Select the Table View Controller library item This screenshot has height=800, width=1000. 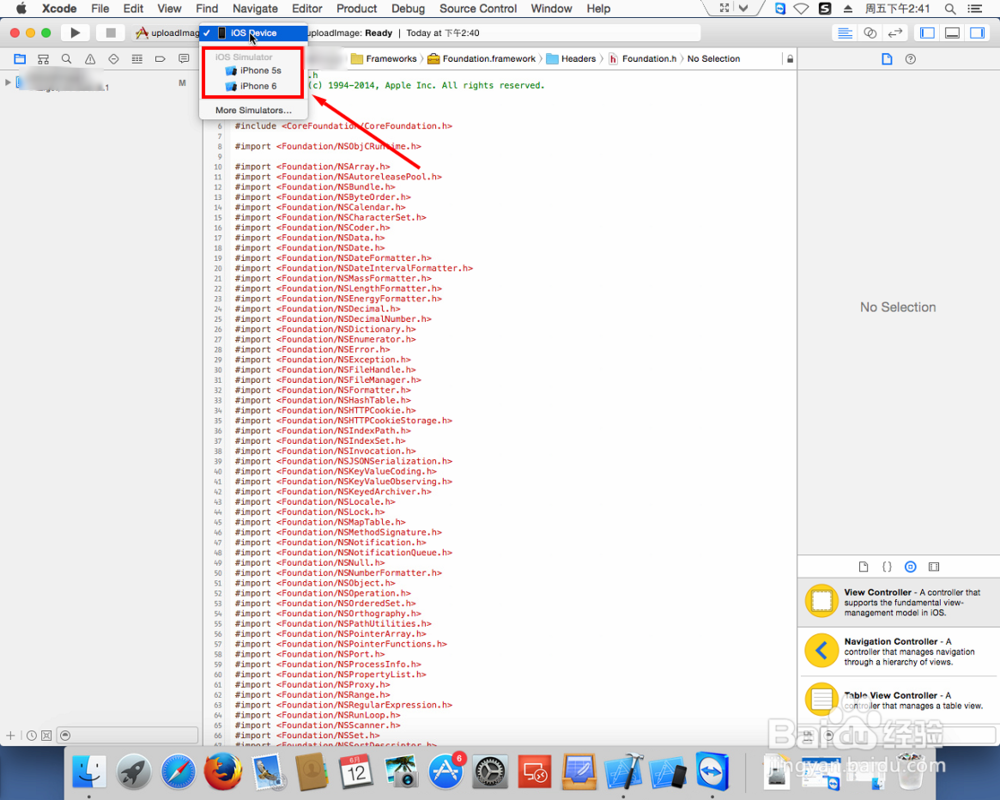pyautogui.click(x=899, y=700)
